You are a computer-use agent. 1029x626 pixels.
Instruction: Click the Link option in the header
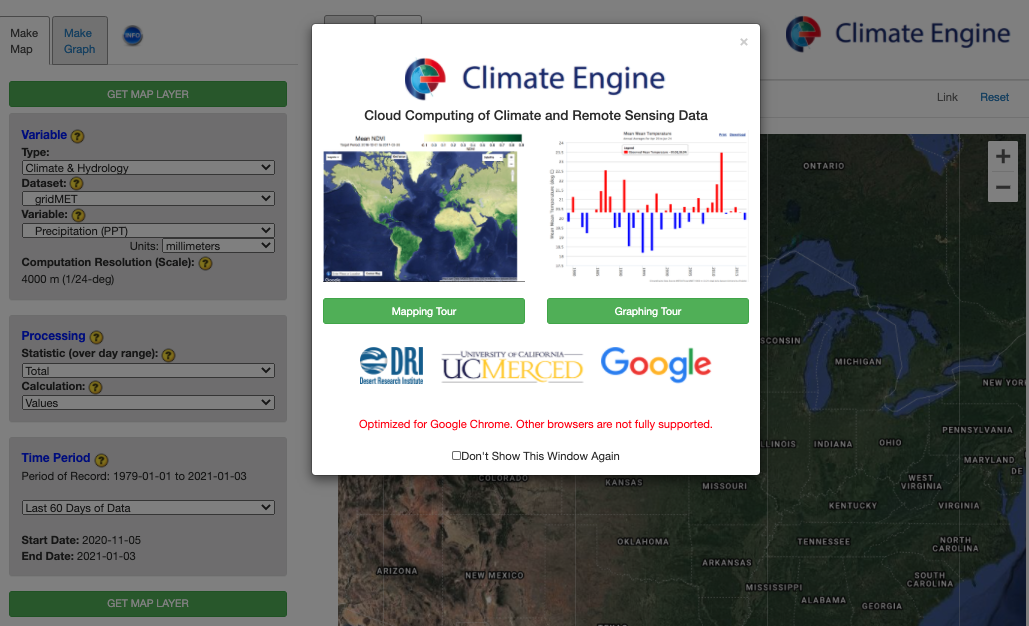tap(947, 97)
